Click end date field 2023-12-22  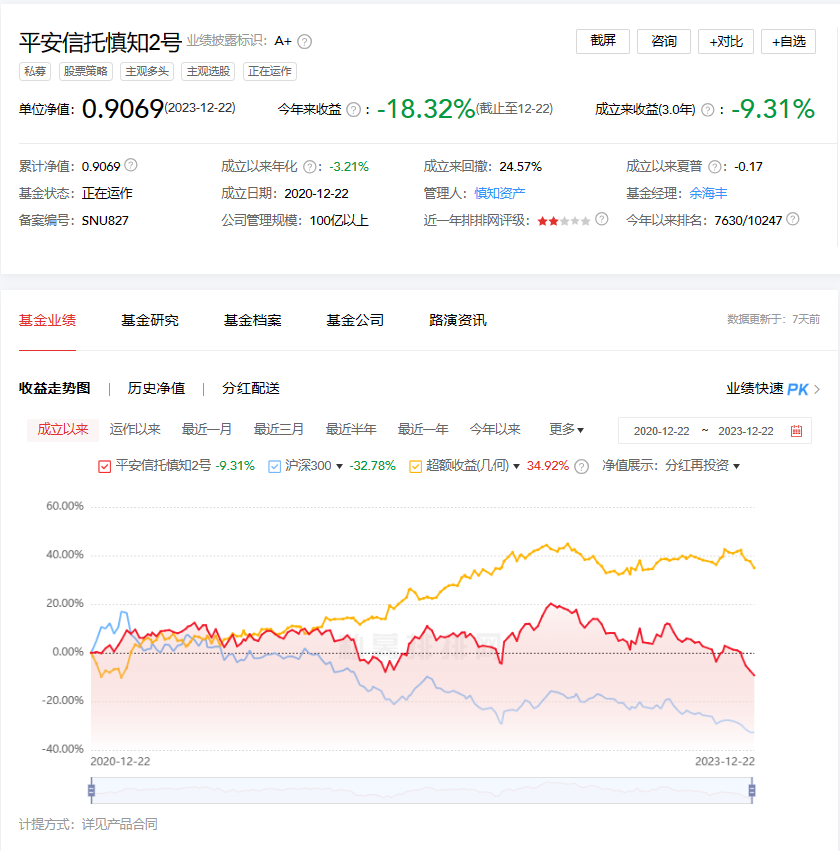(746, 431)
